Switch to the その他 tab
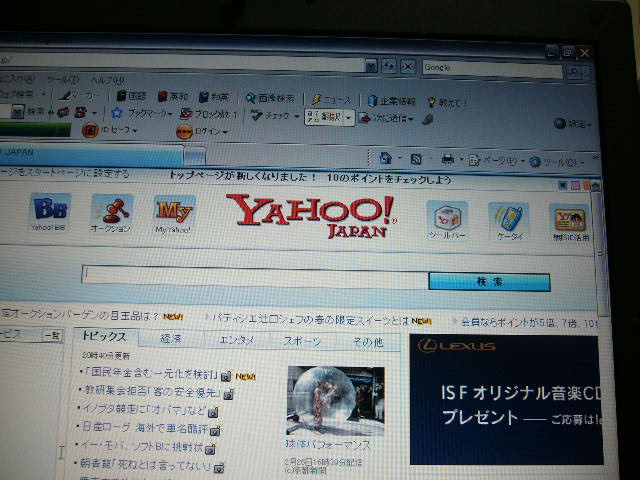Viewport: 640px width, 480px height. click(x=367, y=342)
